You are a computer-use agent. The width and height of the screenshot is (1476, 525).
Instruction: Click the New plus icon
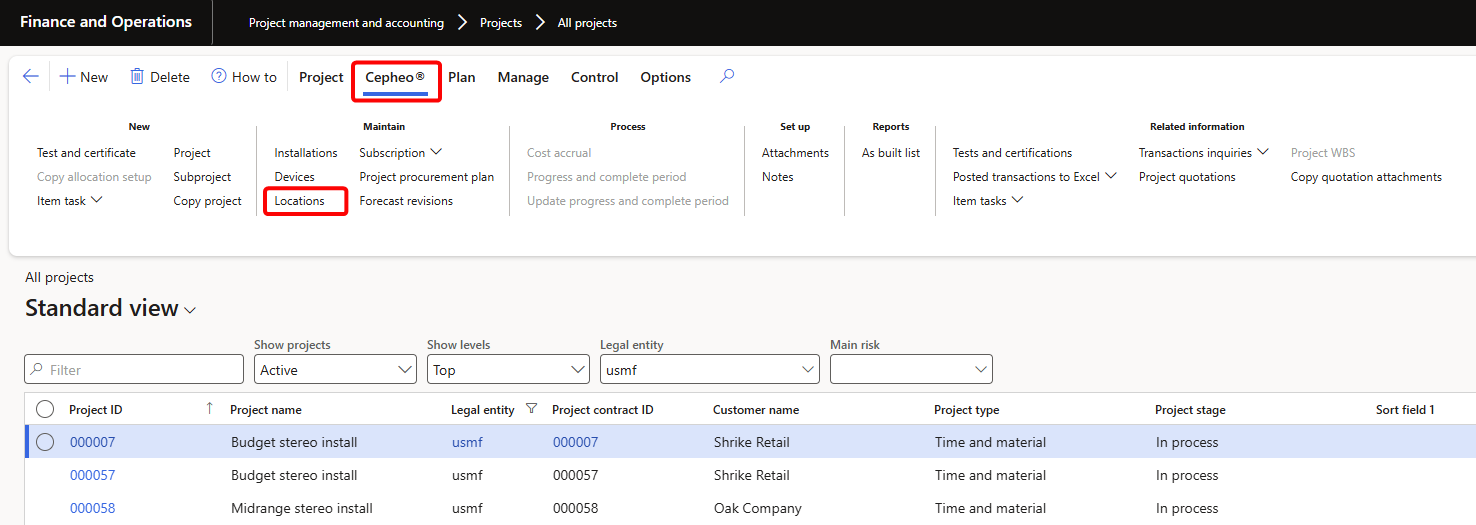(67, 77)
